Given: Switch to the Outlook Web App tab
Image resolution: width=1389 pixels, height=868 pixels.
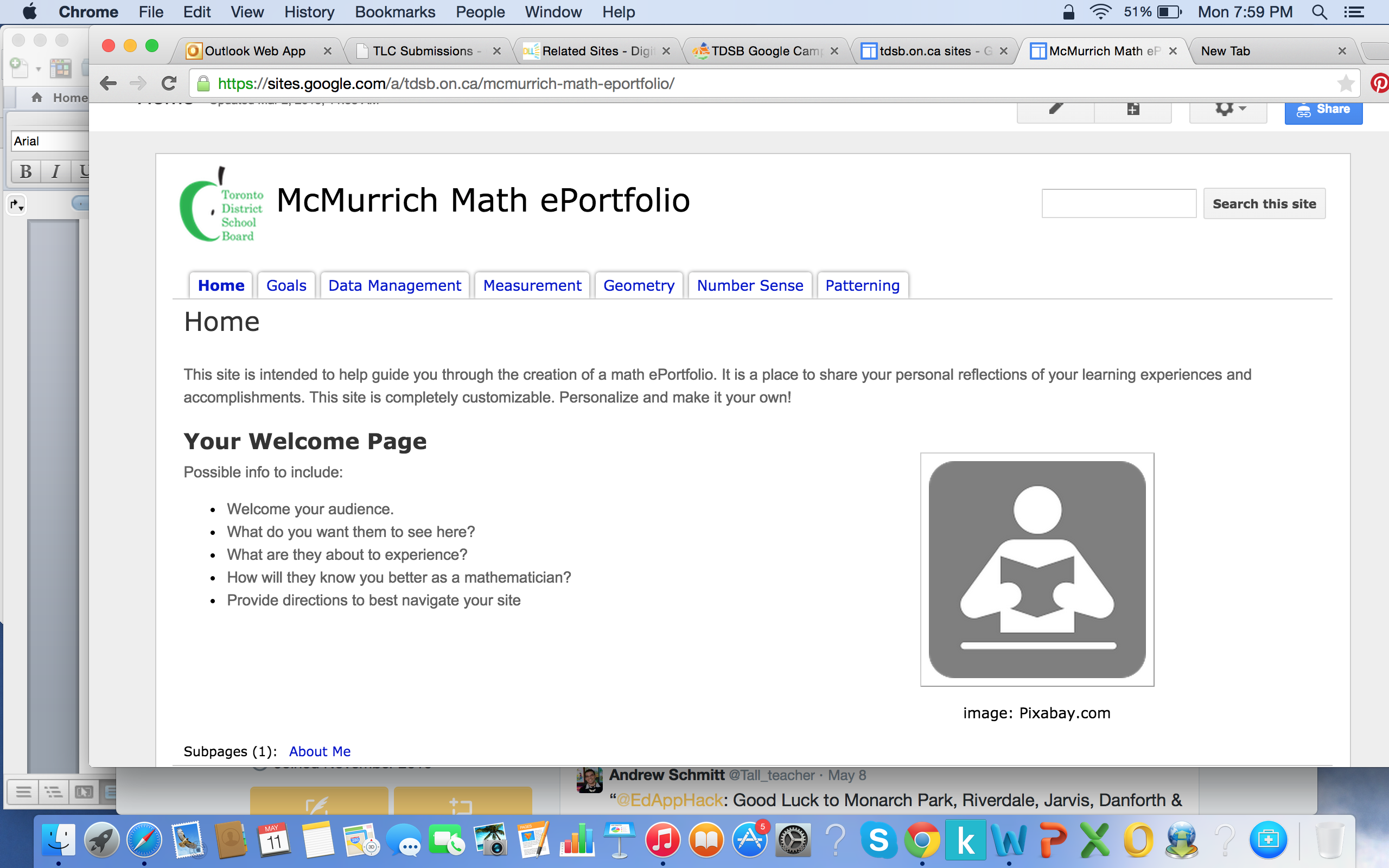Looking at the screenshot, I should click(254, 51).
